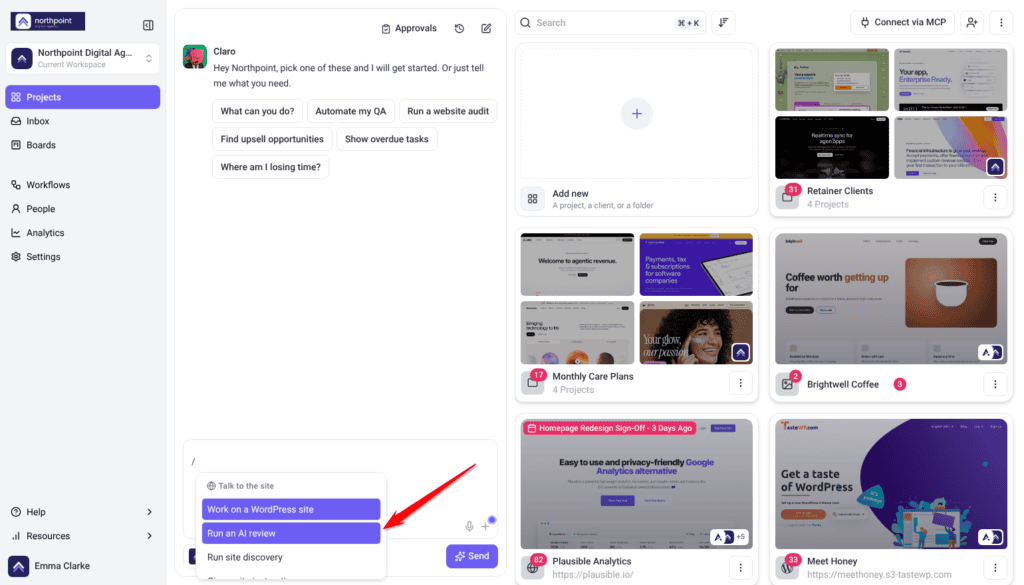Choose 'Run a website audit' suggestion
Screen dimensions: 1024x585
[448, 111]
